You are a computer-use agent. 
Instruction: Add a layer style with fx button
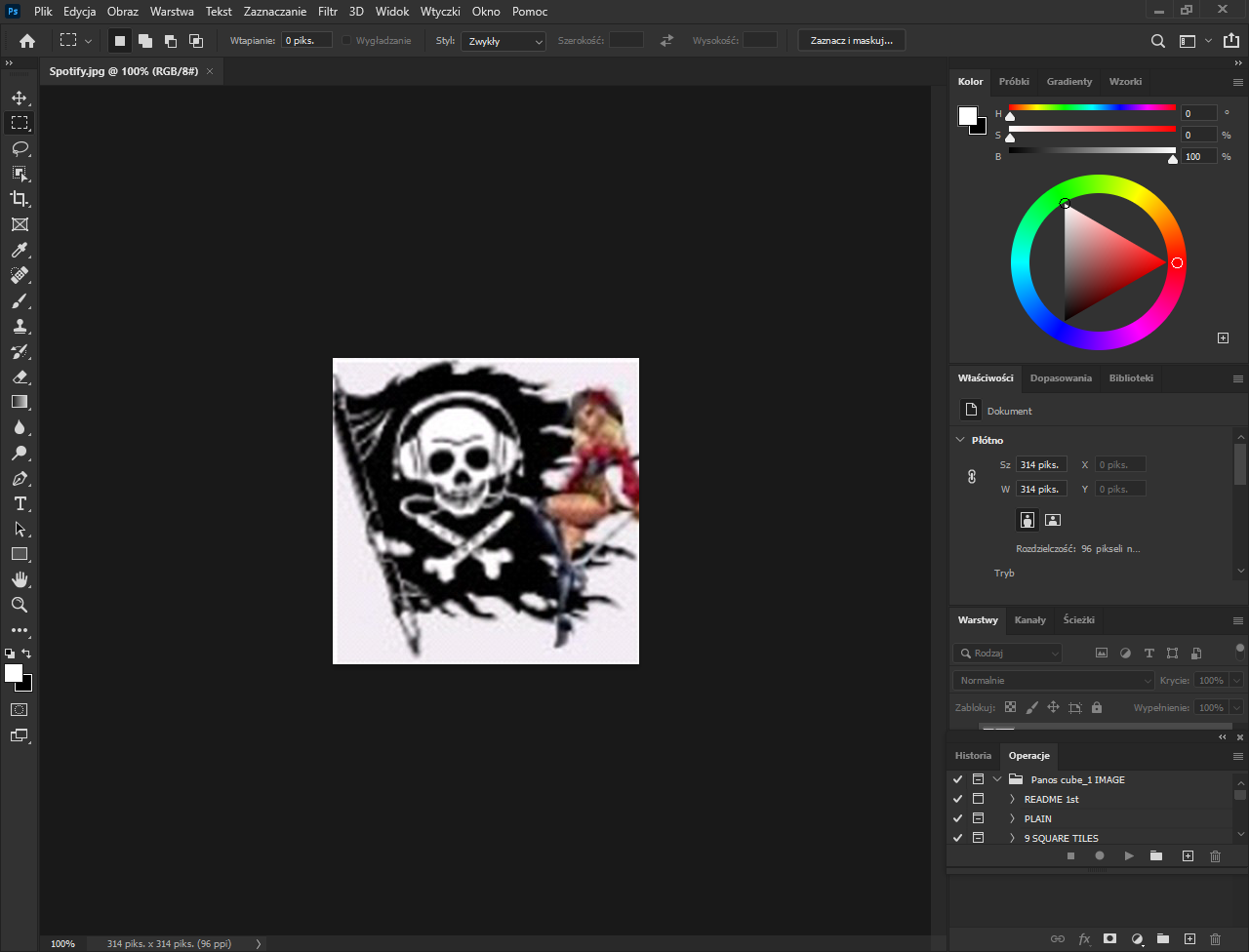(x=1084, y=939)
